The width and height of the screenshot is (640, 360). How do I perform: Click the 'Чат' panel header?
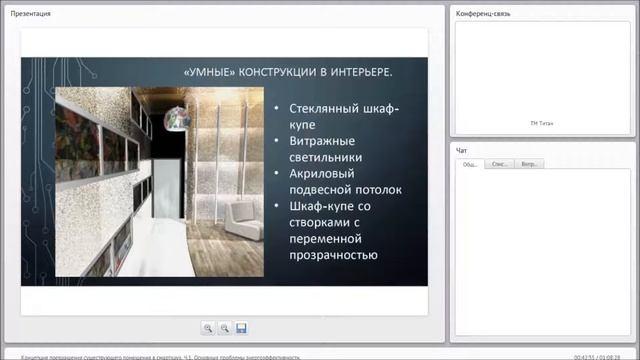pos(461,151)
